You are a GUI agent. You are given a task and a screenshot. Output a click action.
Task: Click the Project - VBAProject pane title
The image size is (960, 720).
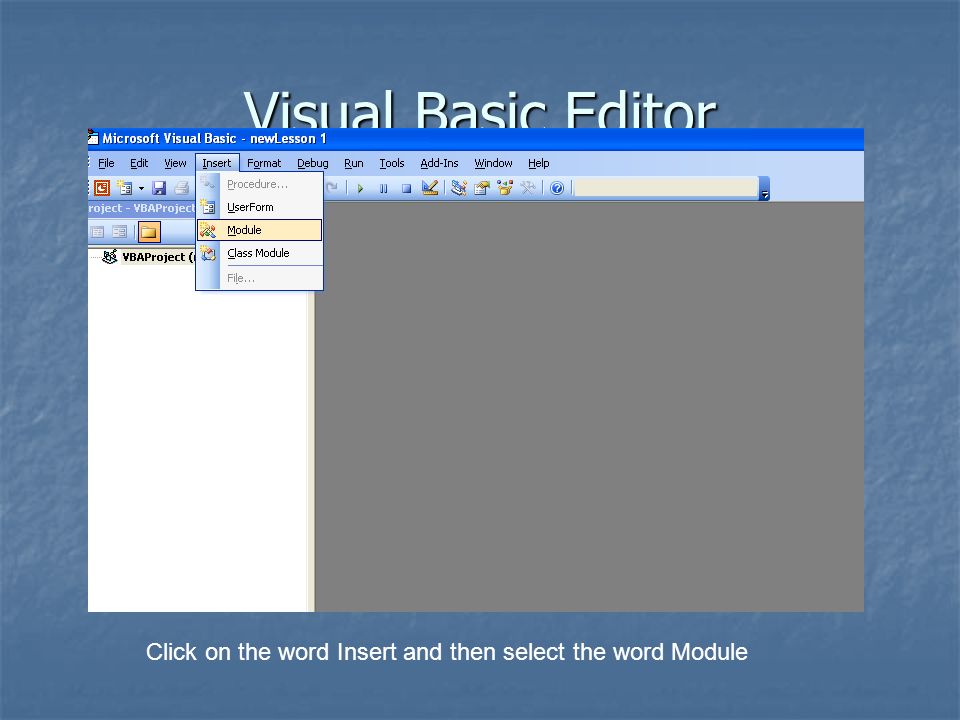(x=142, y=208)
